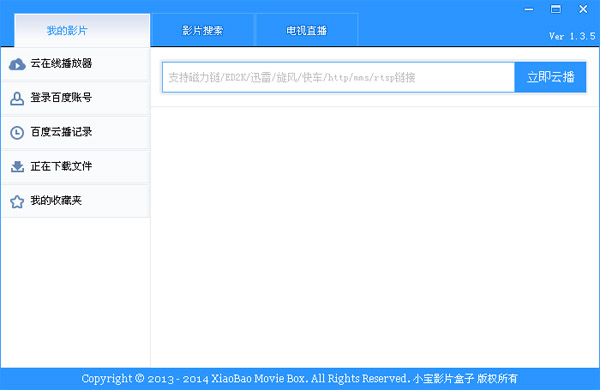Minimize the XiaoBao Movie Box window

coord(529,9)
